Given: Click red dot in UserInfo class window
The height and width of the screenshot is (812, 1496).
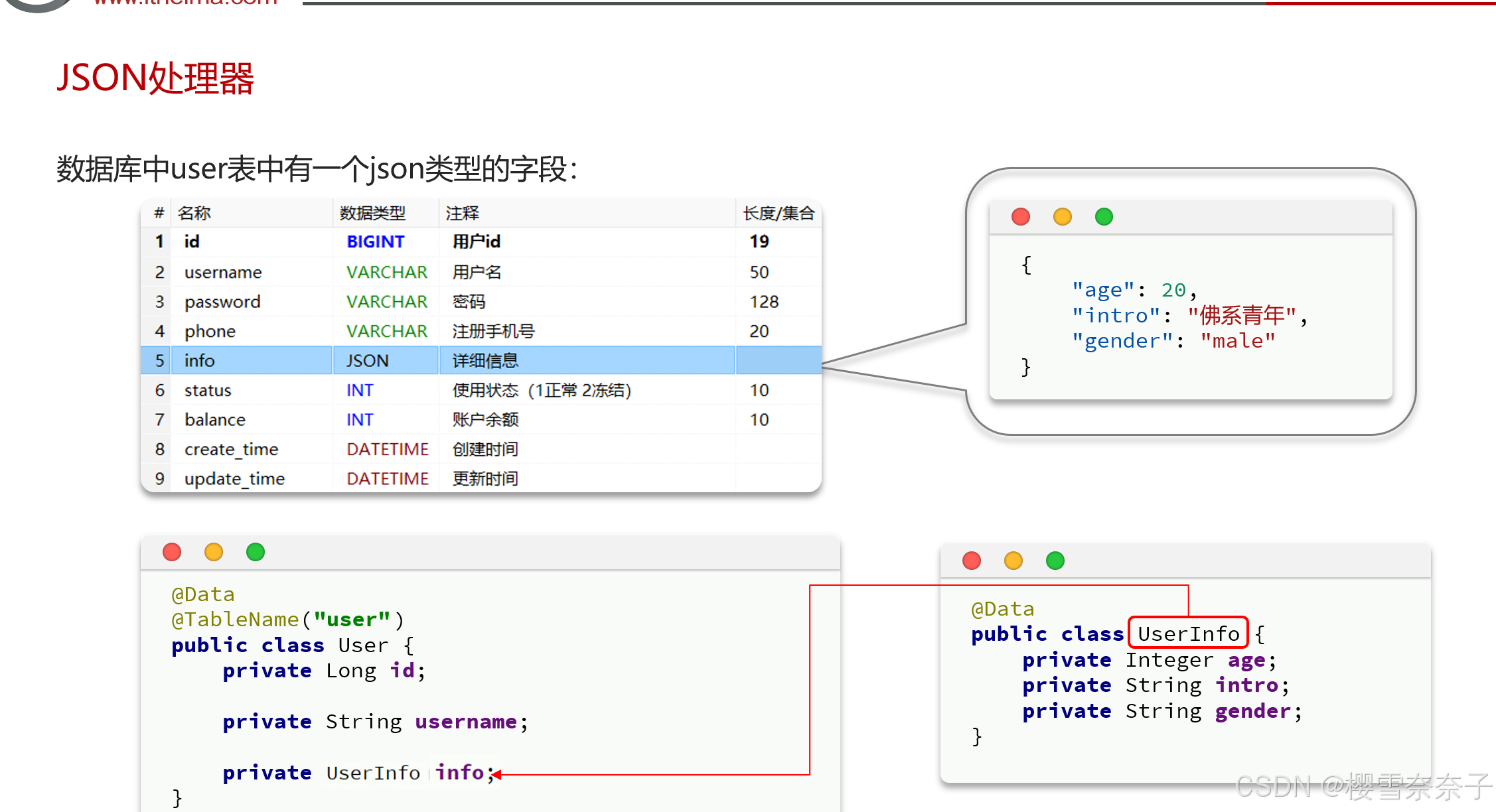Looking at the screenshot, I should (x=972, y=561).
